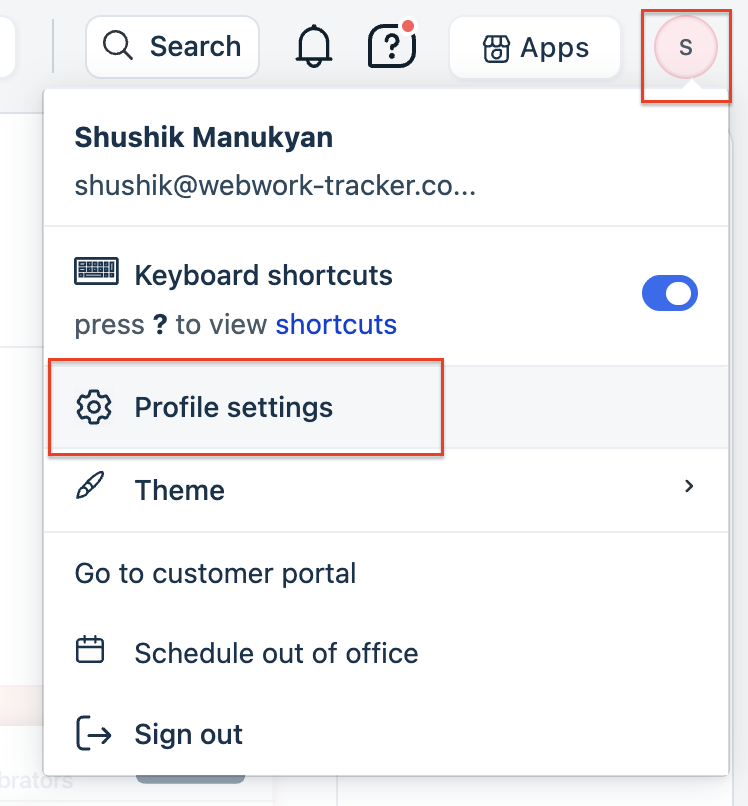Click the sign out arrow icon
The width and height of the screenshot is (748, 806).
tap(94, 734)
